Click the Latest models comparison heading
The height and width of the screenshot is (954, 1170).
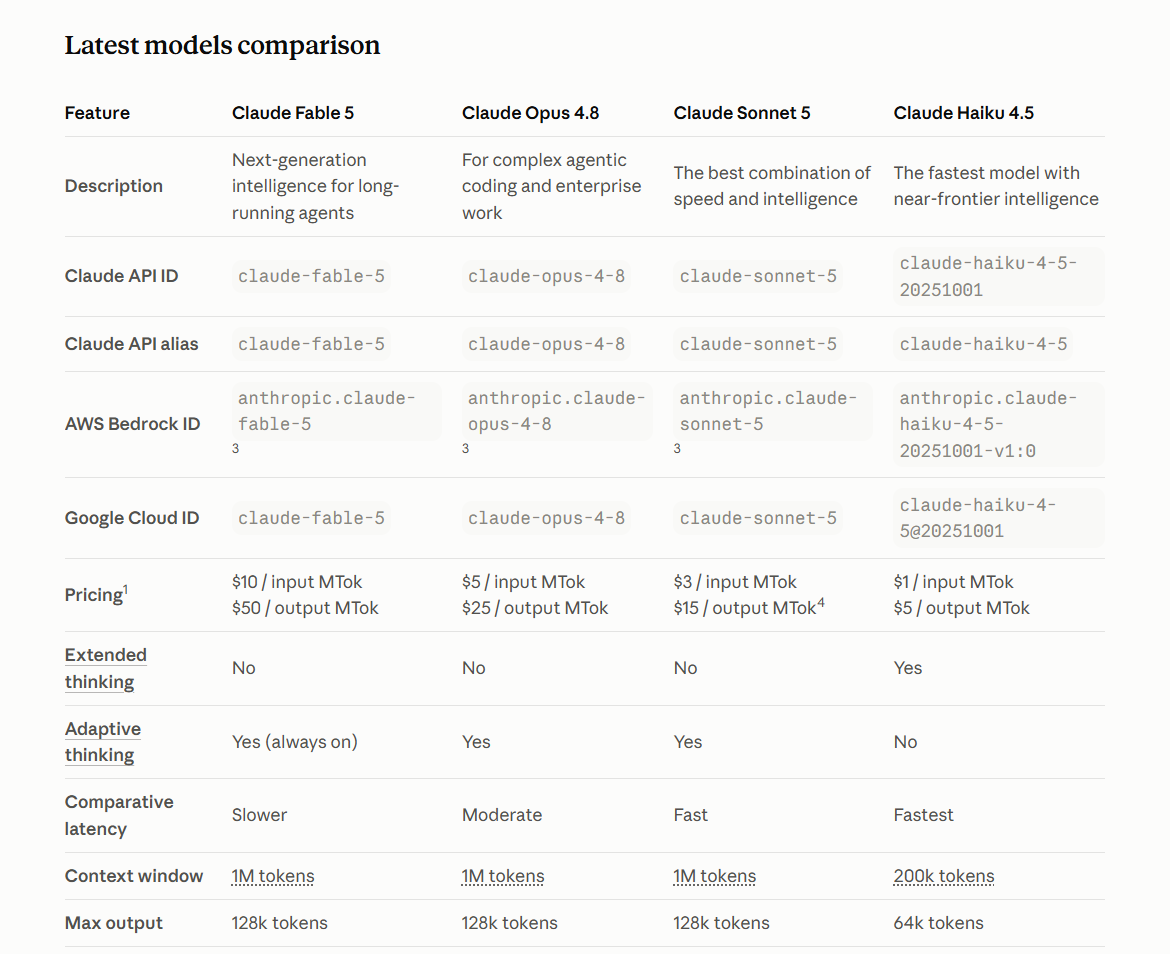(222, 45)
